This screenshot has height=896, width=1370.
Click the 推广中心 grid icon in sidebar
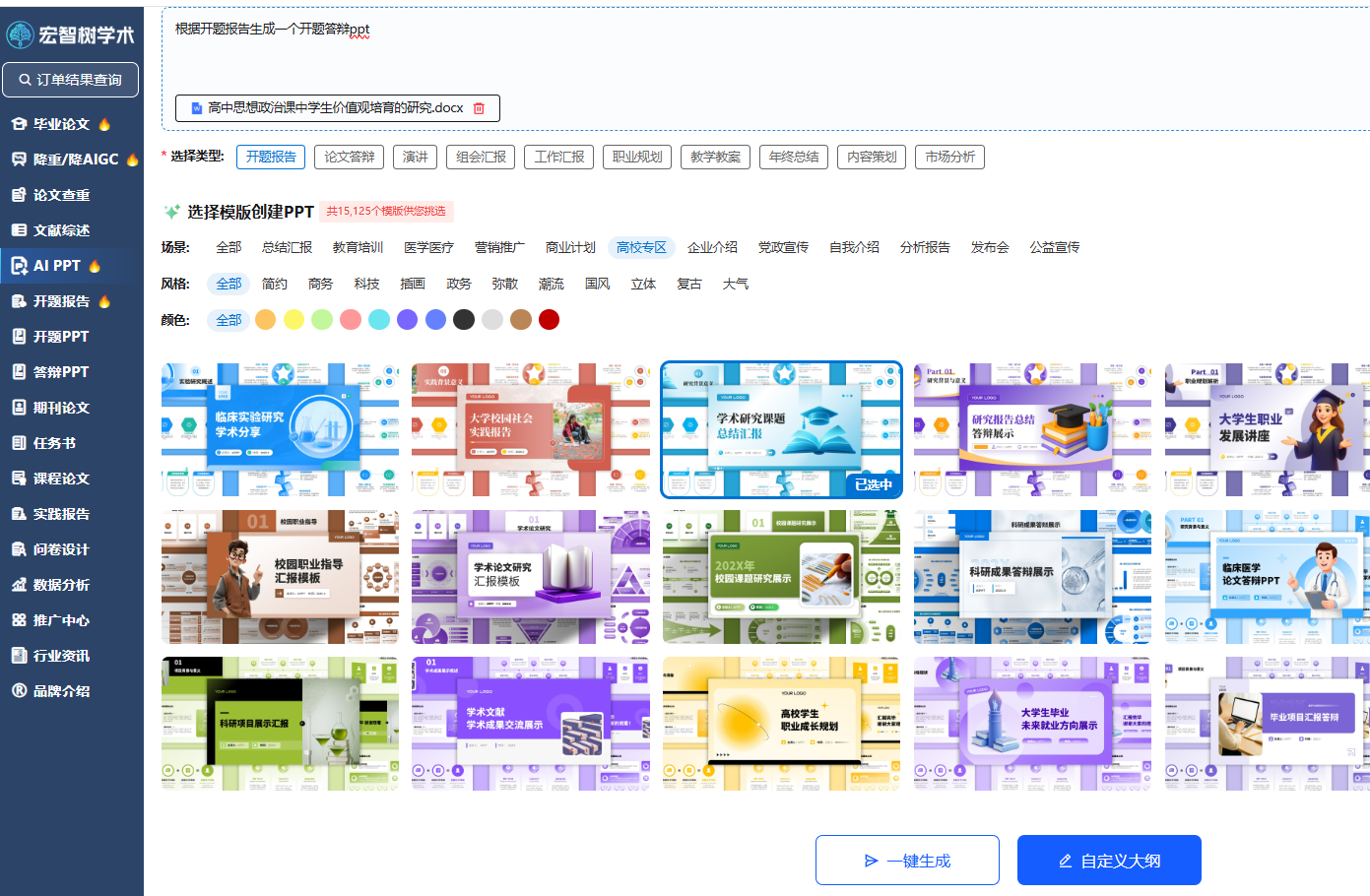pos(19,620)
